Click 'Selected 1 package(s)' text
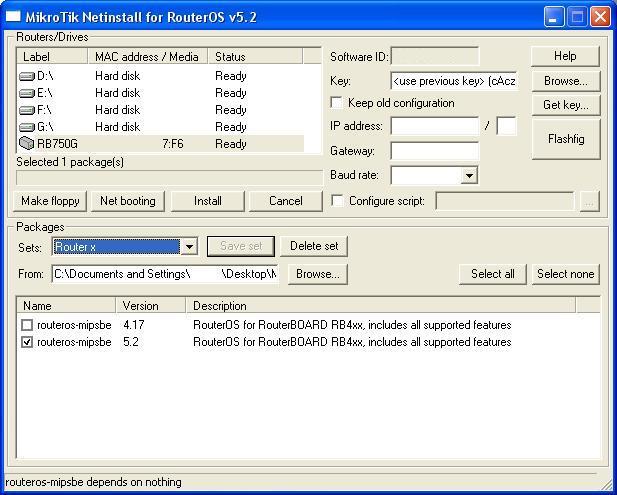This screenshot has width=617, height=495. tap(70, 162)
